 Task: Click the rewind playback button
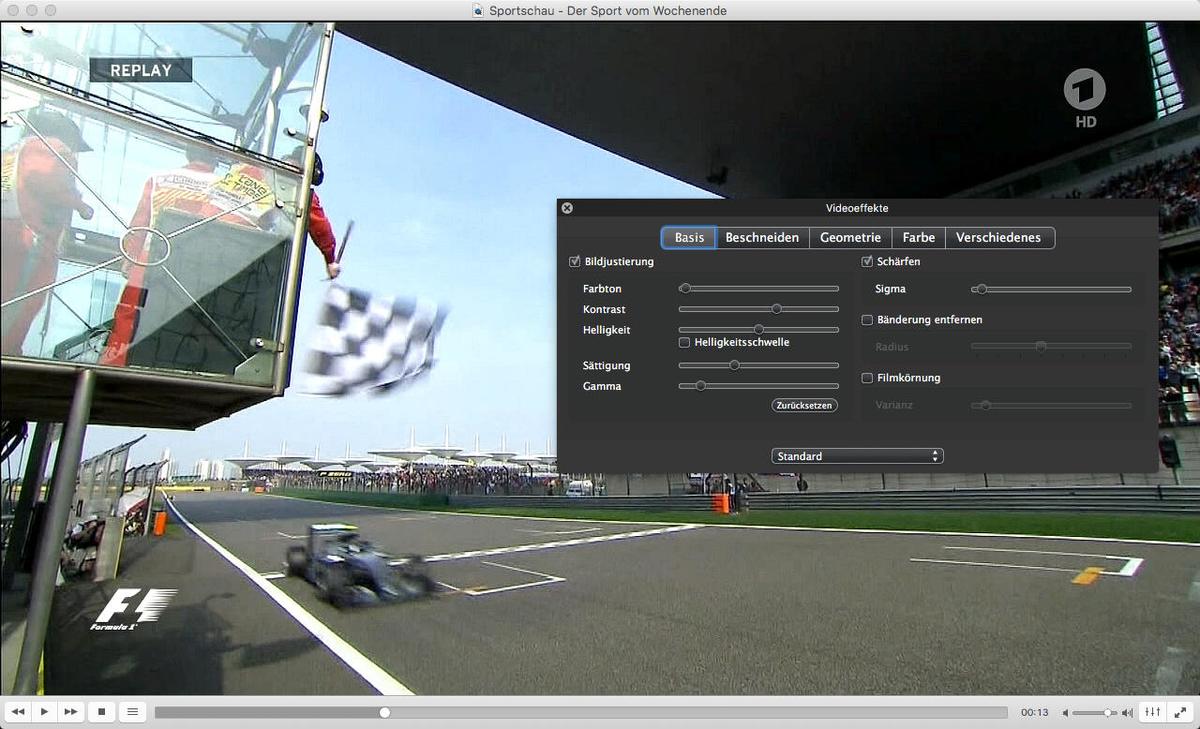pos(18,712)
